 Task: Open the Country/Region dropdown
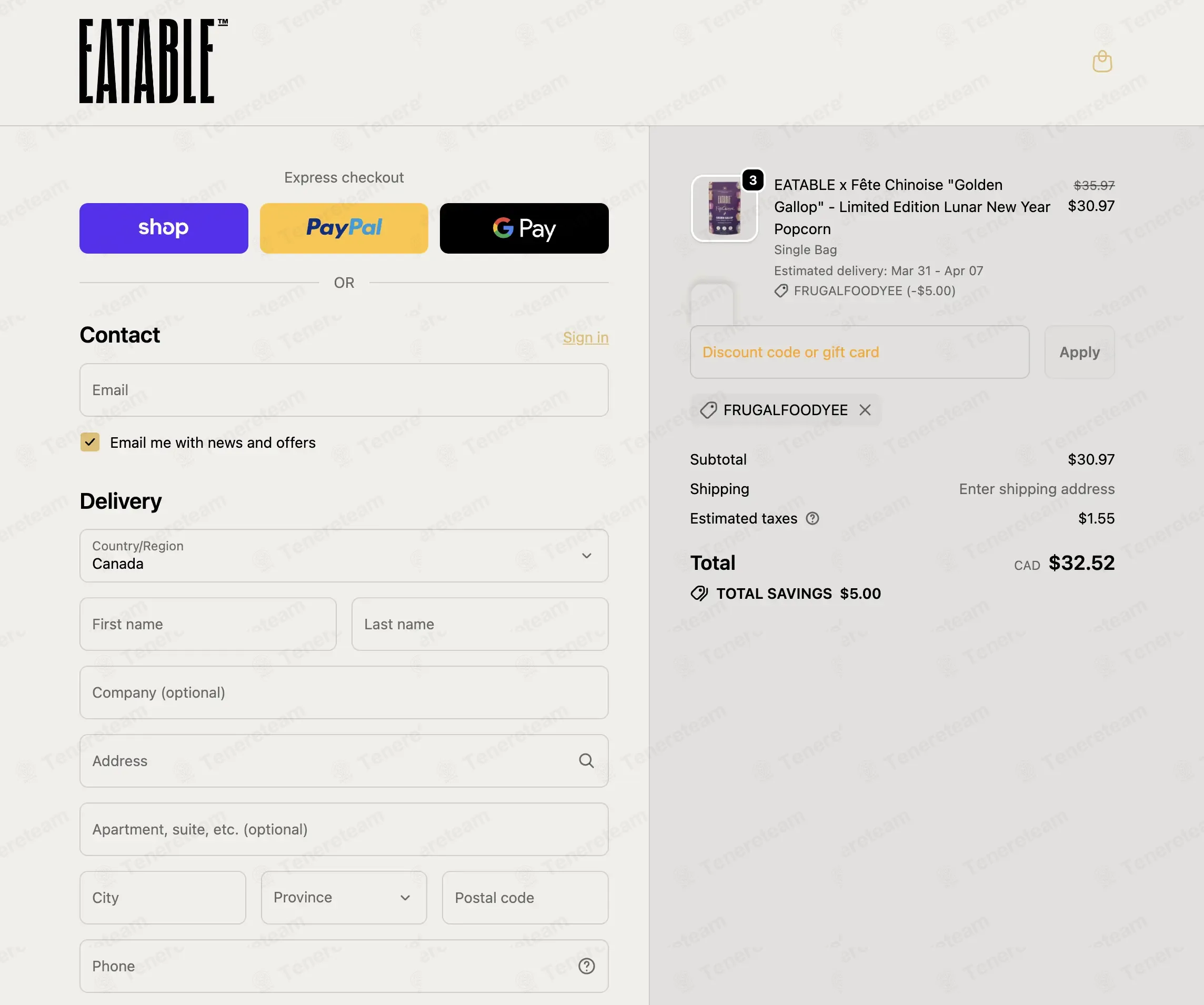344,556
